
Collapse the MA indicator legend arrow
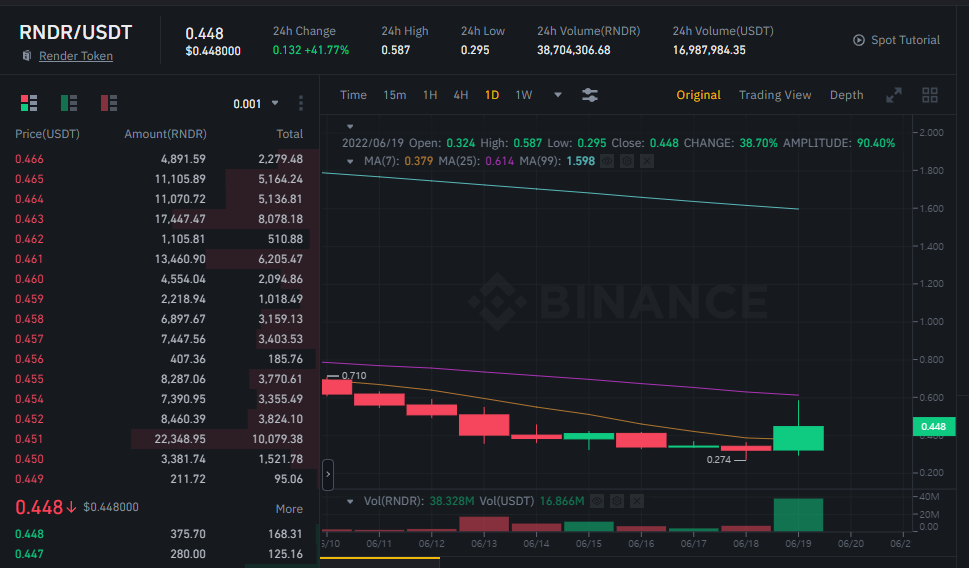point(350,161)
